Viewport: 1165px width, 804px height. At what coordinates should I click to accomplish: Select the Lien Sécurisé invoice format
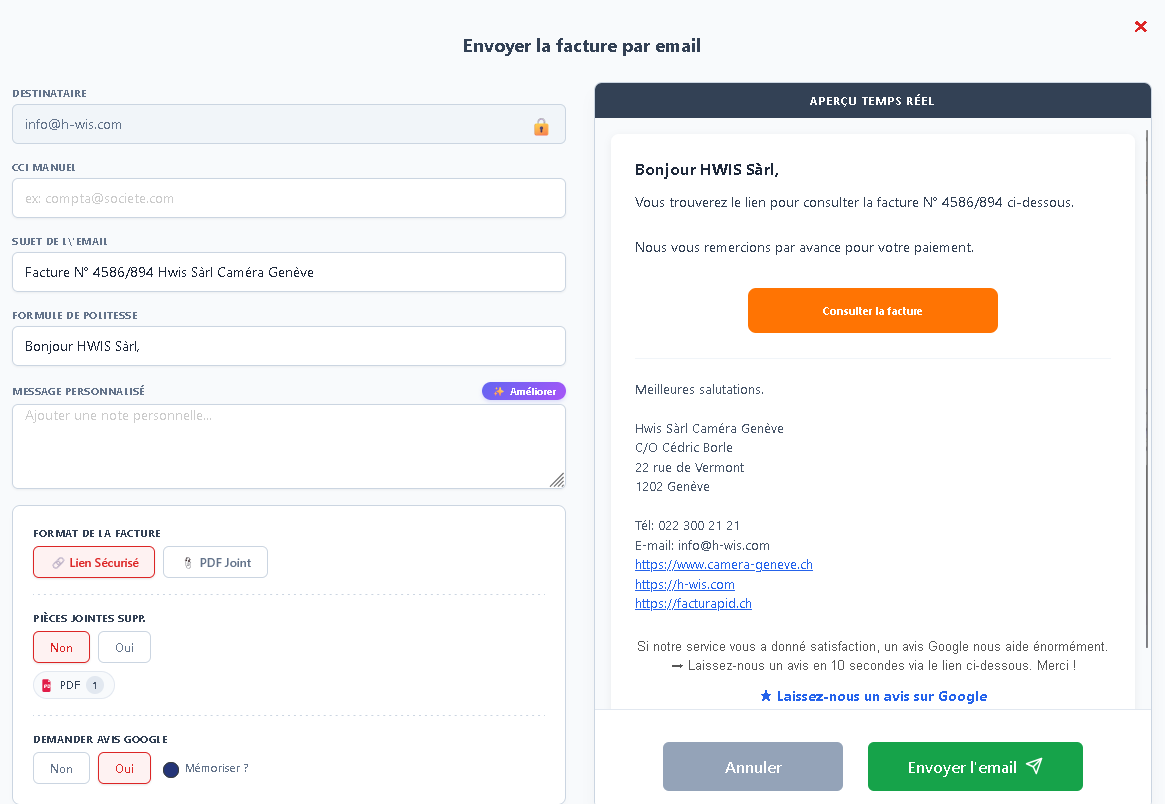point(94,563)
